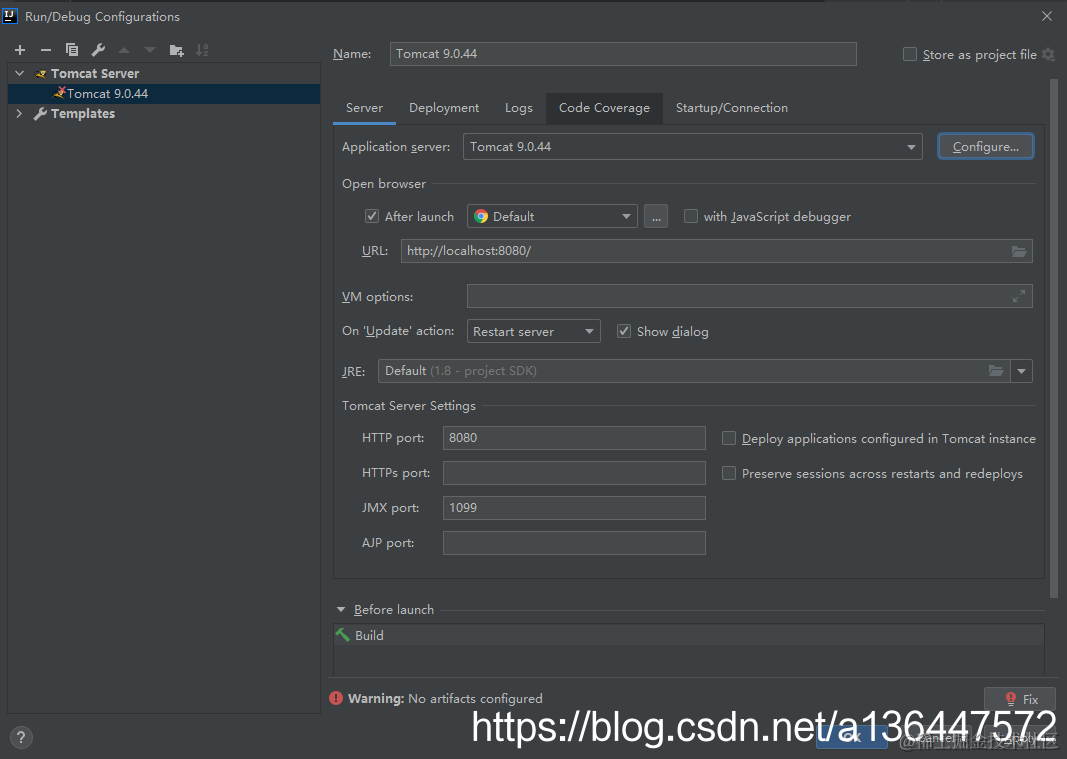Close the Run/Debug Configurations dialog
This screenshot has width=1067, height=759.
pos(1047,16)
